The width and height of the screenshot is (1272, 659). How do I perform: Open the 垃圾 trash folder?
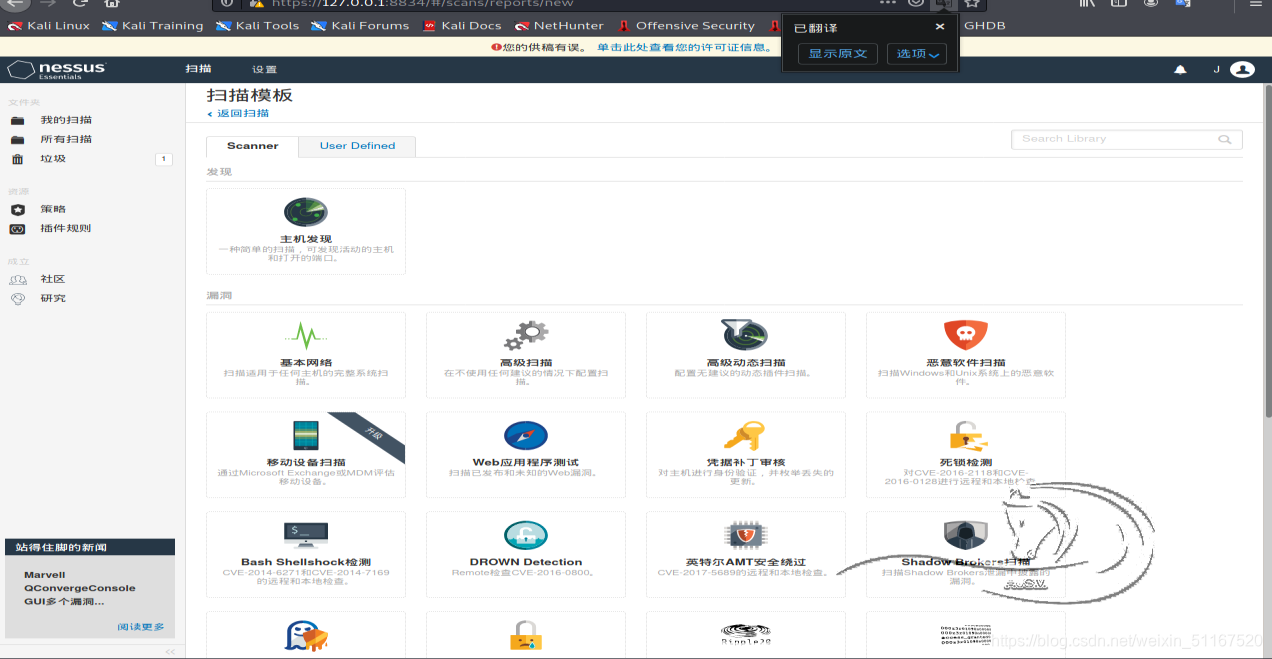[x=53, y=159]
